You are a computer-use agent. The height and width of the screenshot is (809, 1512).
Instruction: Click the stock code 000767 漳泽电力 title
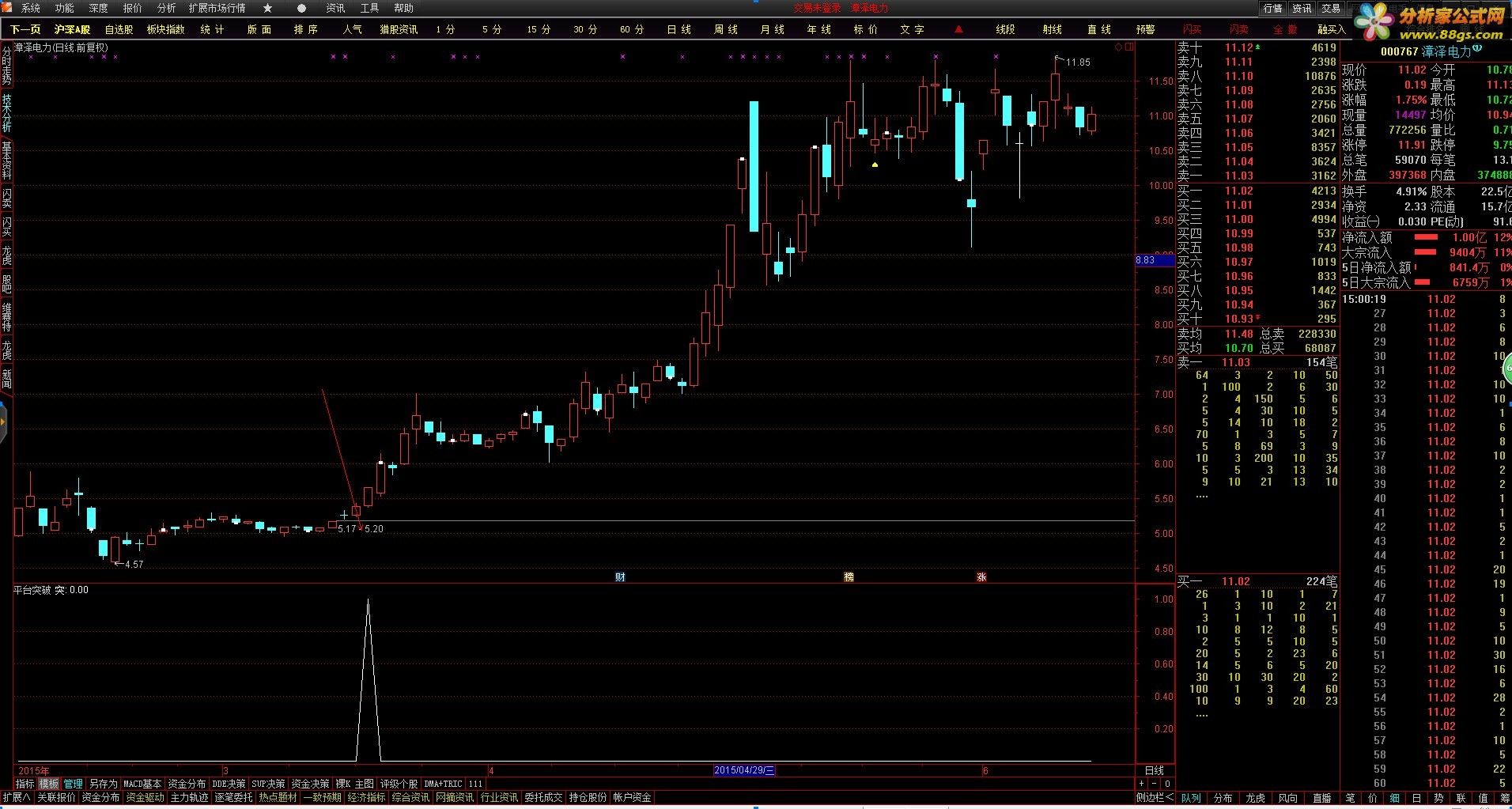(x=1426, y=51)
